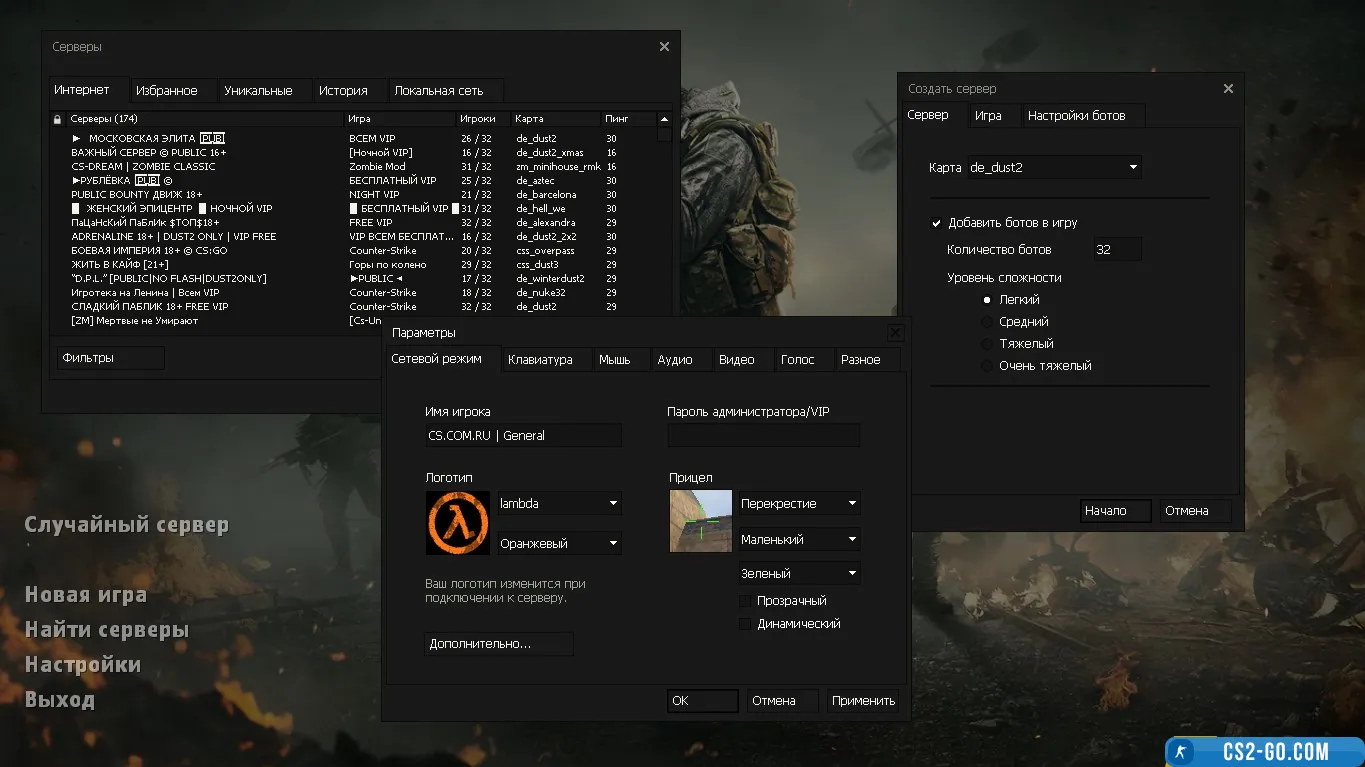Click the Имя игрока input field
Viewport: 1365px width, 767px height.
pyautogui.click(x=523, y=435)
